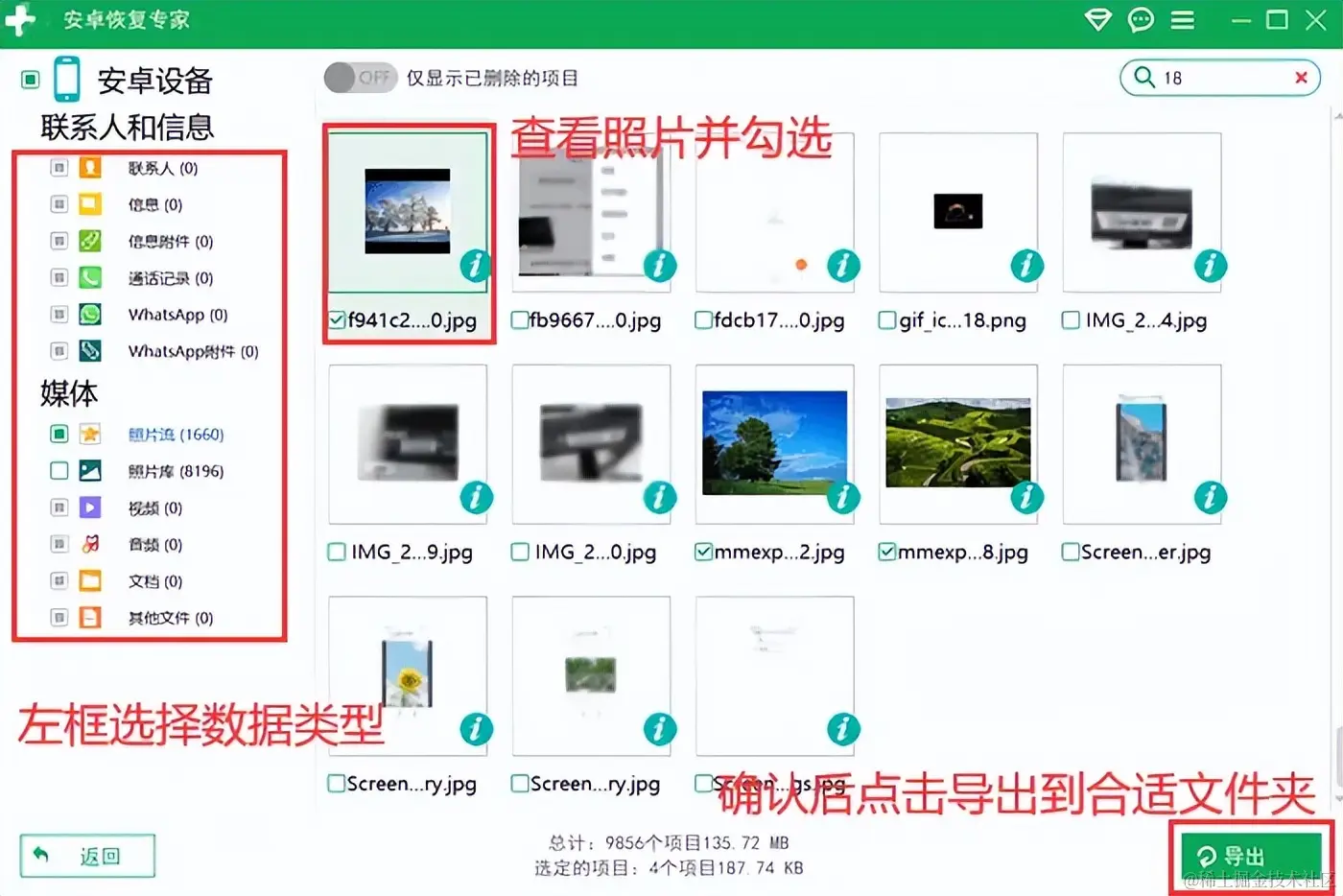
Task: Select the 通话记录 (0) category label
Action: coord(171,278)
